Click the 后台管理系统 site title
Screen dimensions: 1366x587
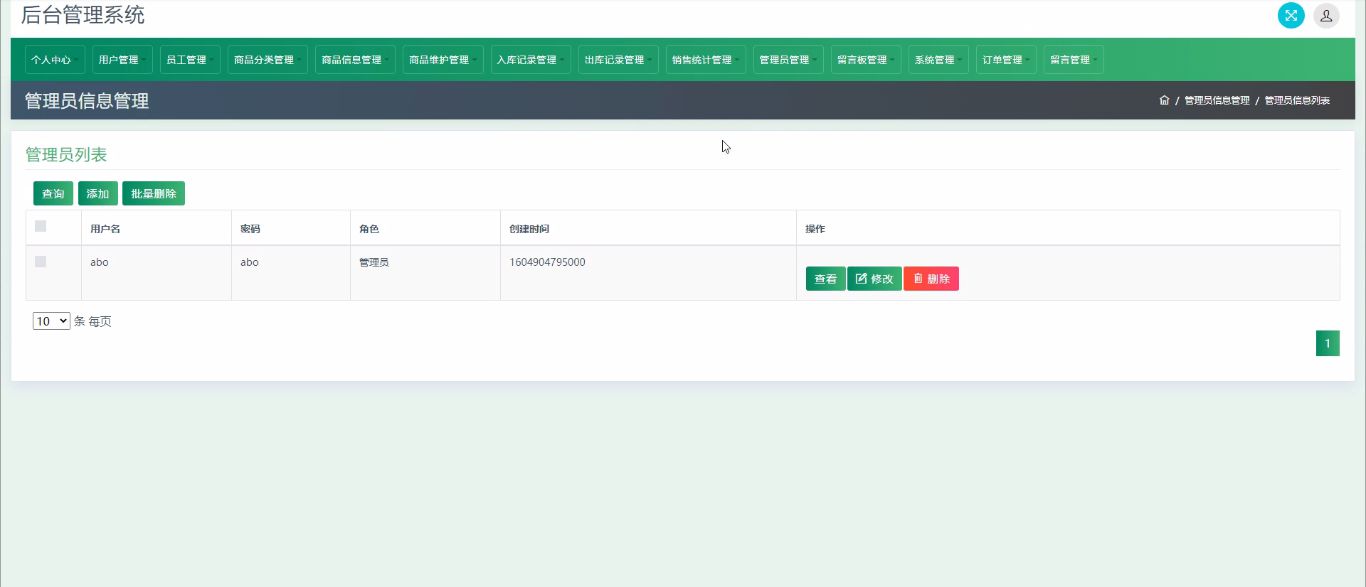tap(83, 15)
